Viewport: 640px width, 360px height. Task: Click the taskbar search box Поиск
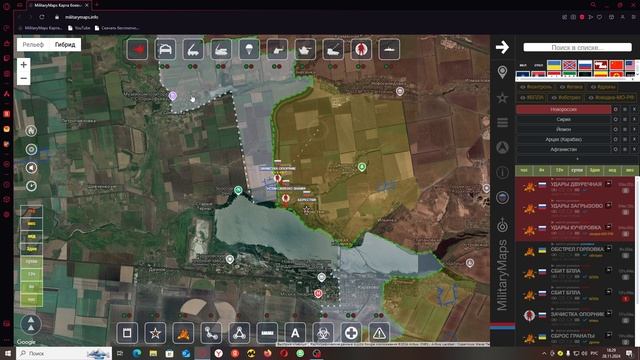click(x=64, y=353)
